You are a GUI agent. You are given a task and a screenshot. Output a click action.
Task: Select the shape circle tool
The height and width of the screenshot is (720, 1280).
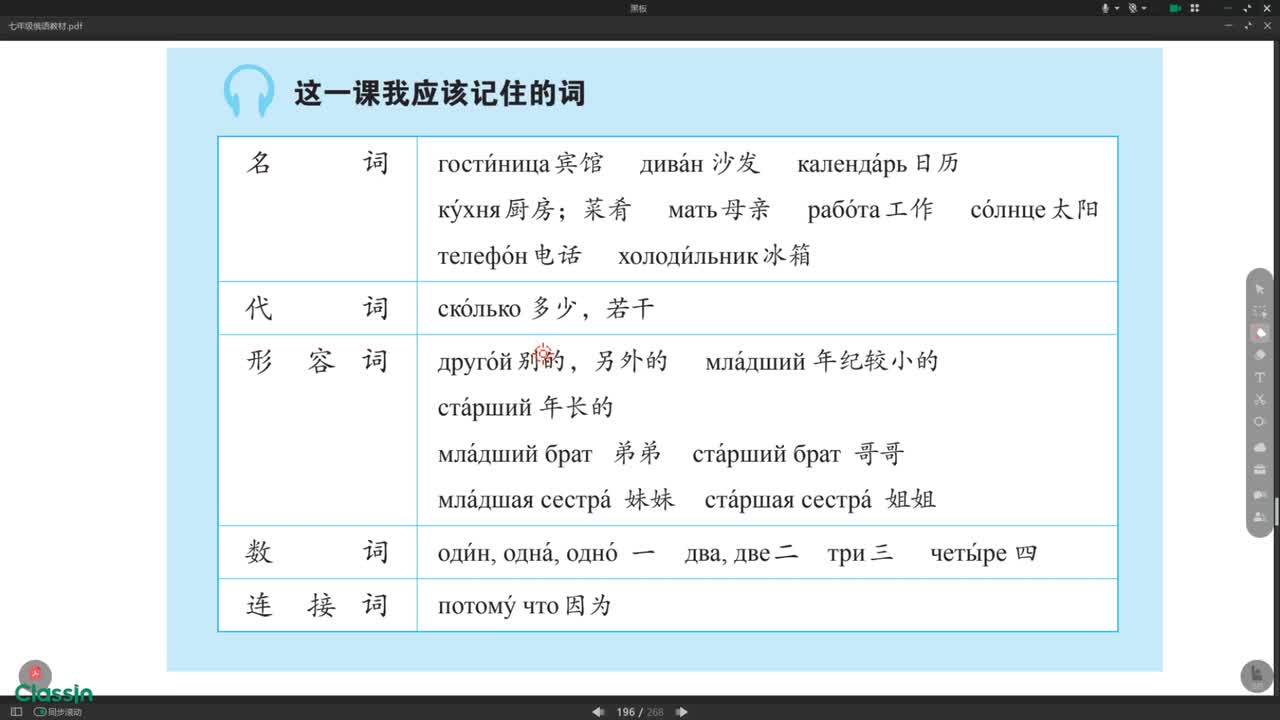point(1260,421)
